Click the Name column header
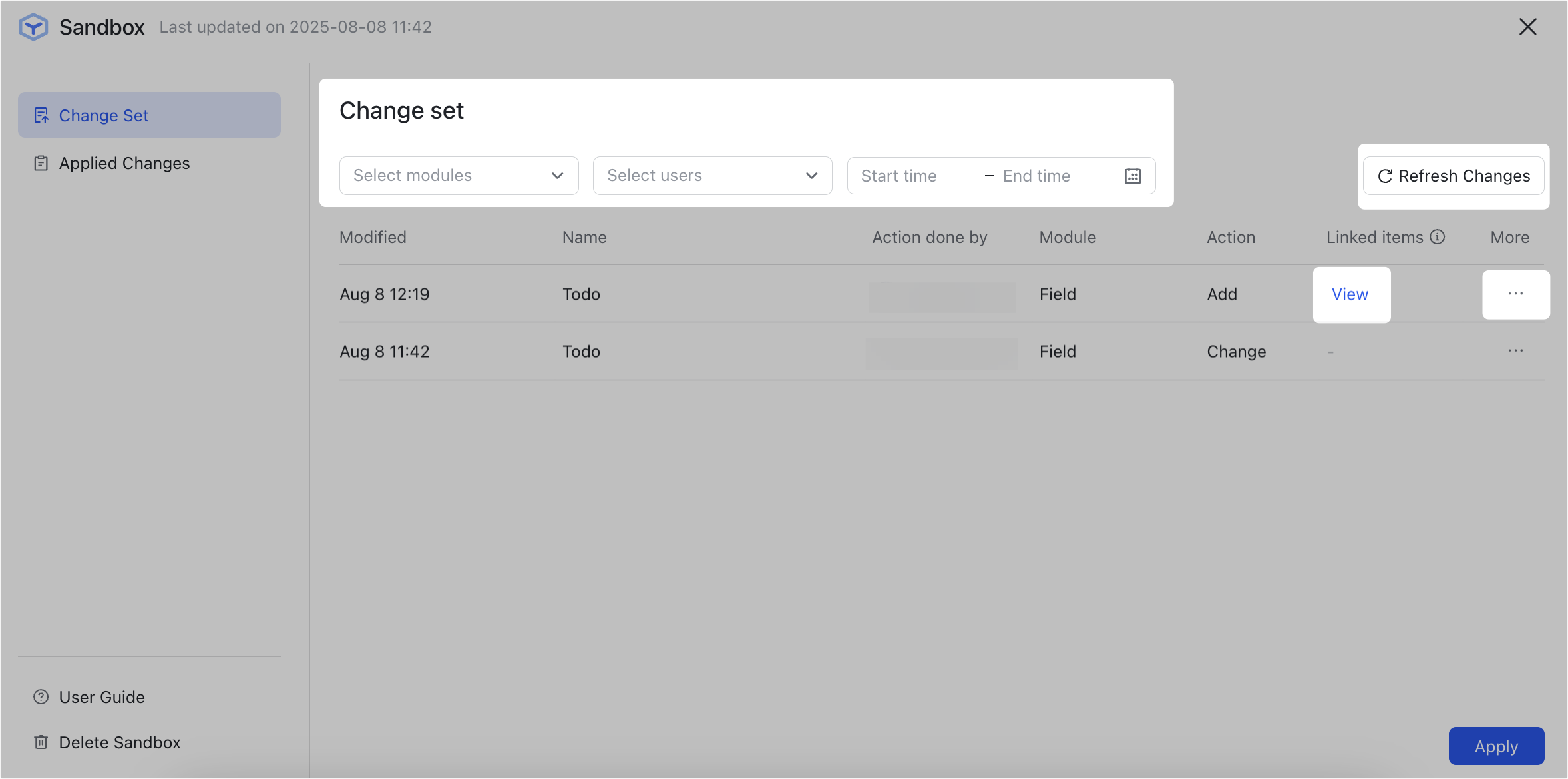This screenshot has width=1568, height=779. click(584, 237)
